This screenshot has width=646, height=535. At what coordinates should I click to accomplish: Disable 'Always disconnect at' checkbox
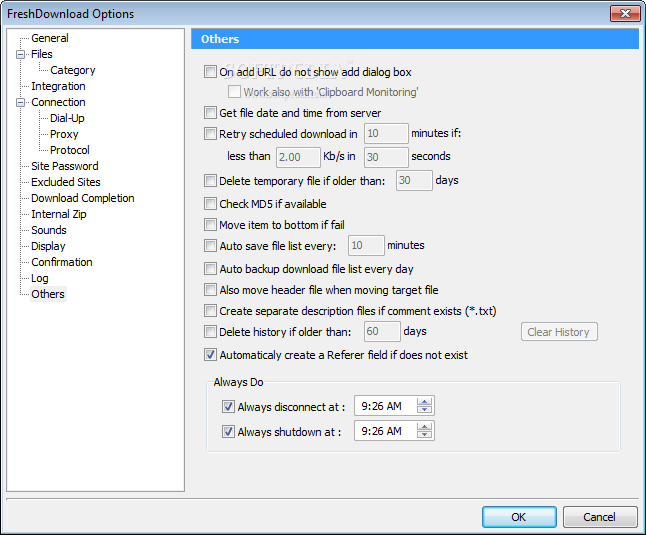pyautogui.click(x=228, y=407)
